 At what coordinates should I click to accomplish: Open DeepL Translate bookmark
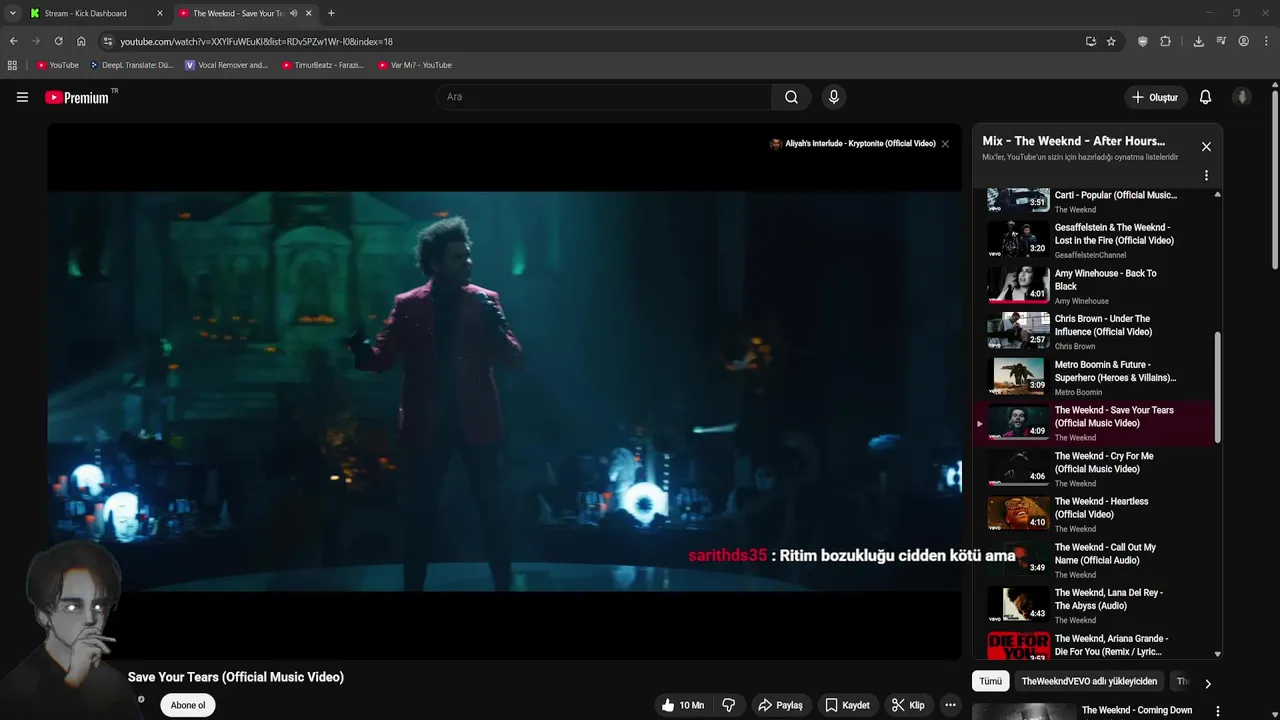(x=131, y=65)
